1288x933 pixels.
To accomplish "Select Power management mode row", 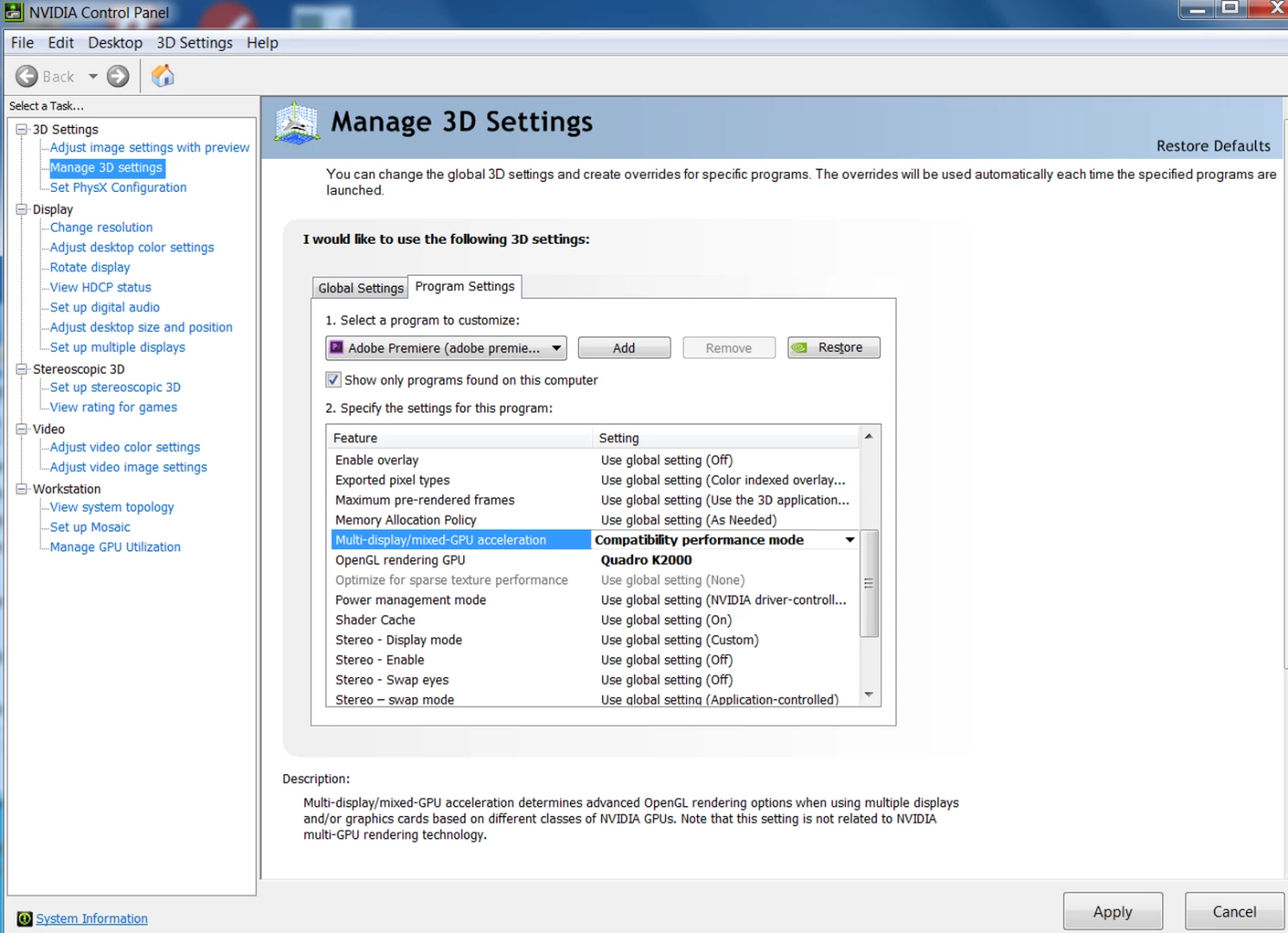I will pos(594,600).
